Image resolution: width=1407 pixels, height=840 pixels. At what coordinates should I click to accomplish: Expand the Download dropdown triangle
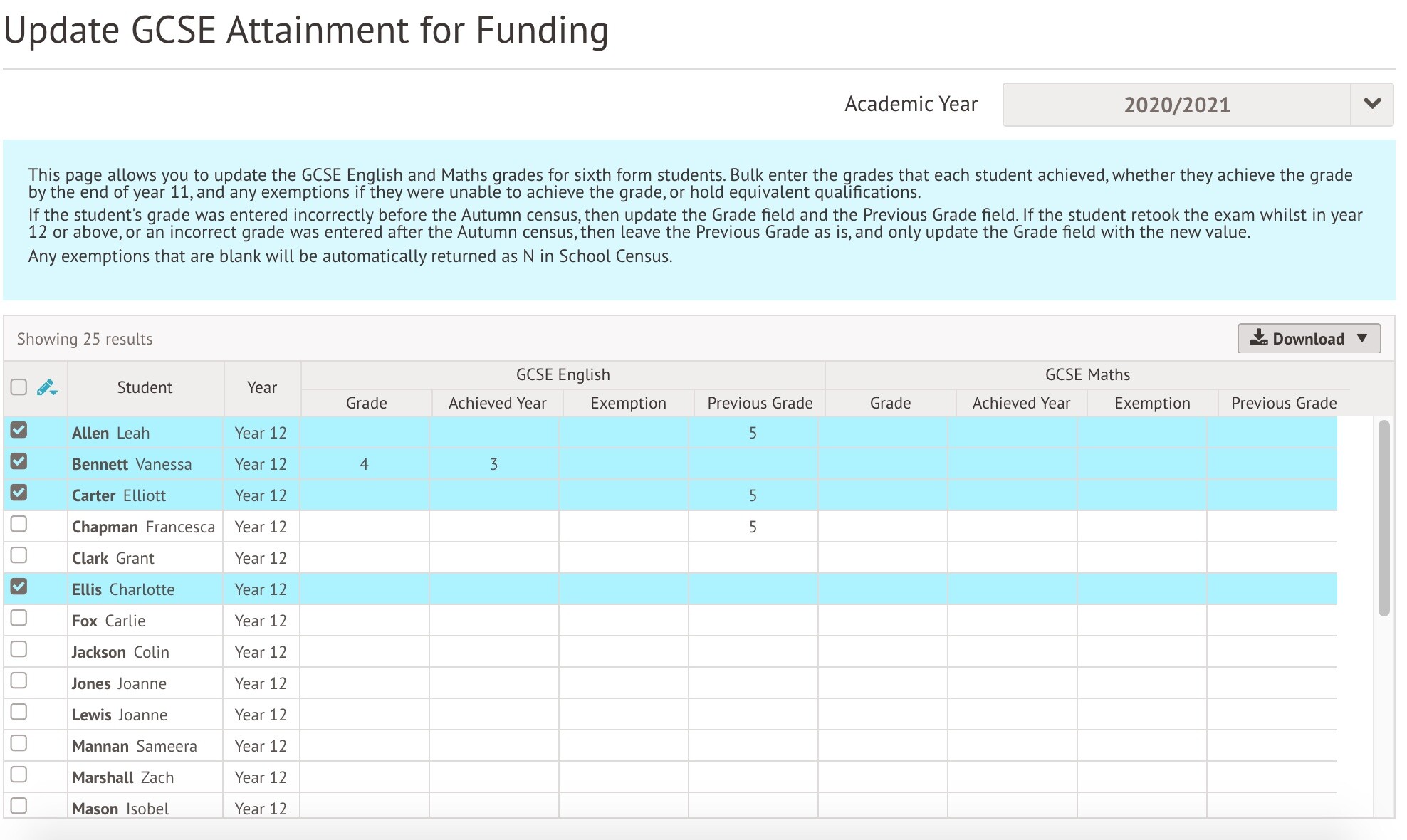tap(1362, 338)
